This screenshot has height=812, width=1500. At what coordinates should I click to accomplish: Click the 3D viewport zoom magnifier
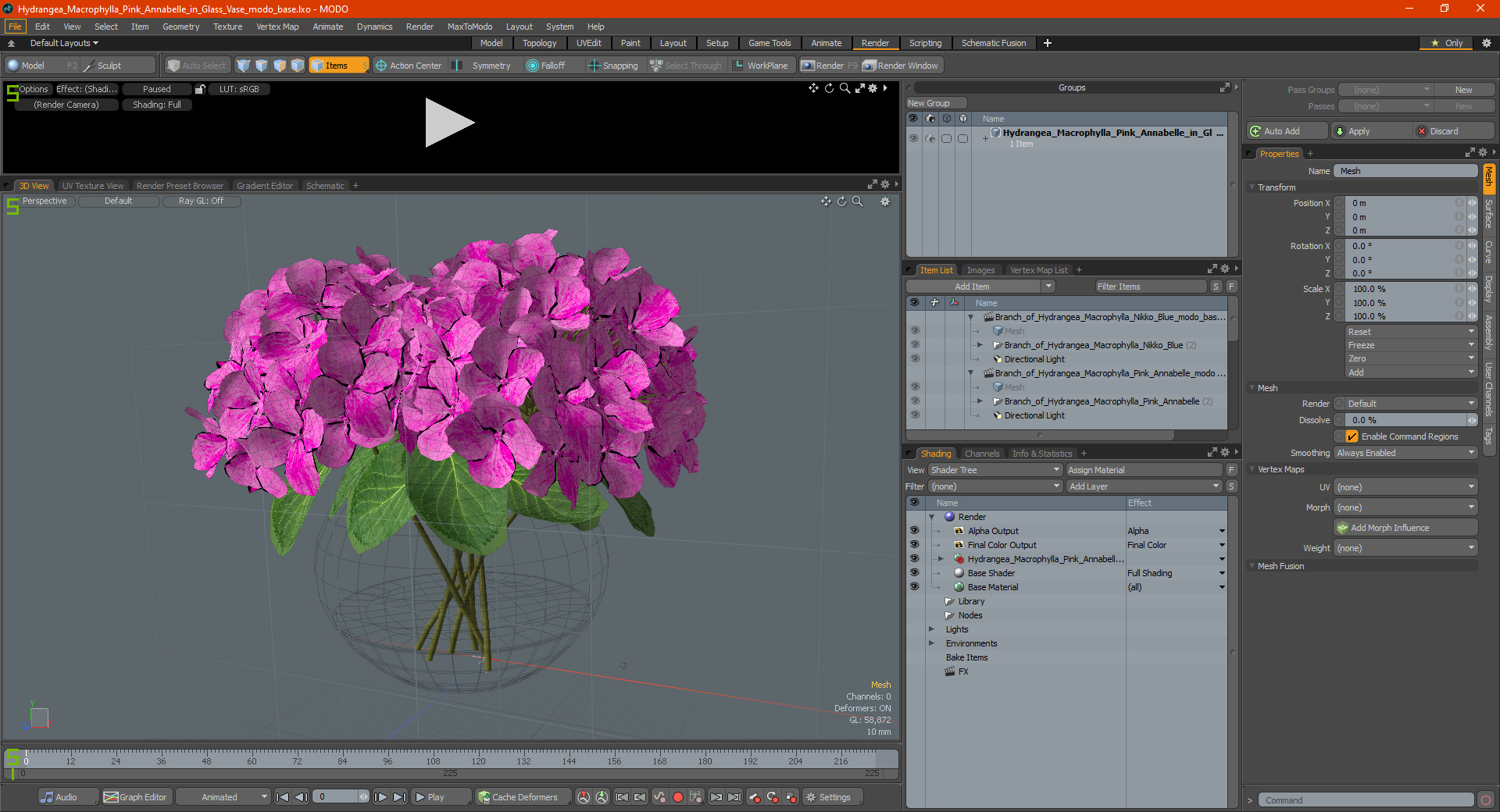pyautogui.click(x=857, y=201)
